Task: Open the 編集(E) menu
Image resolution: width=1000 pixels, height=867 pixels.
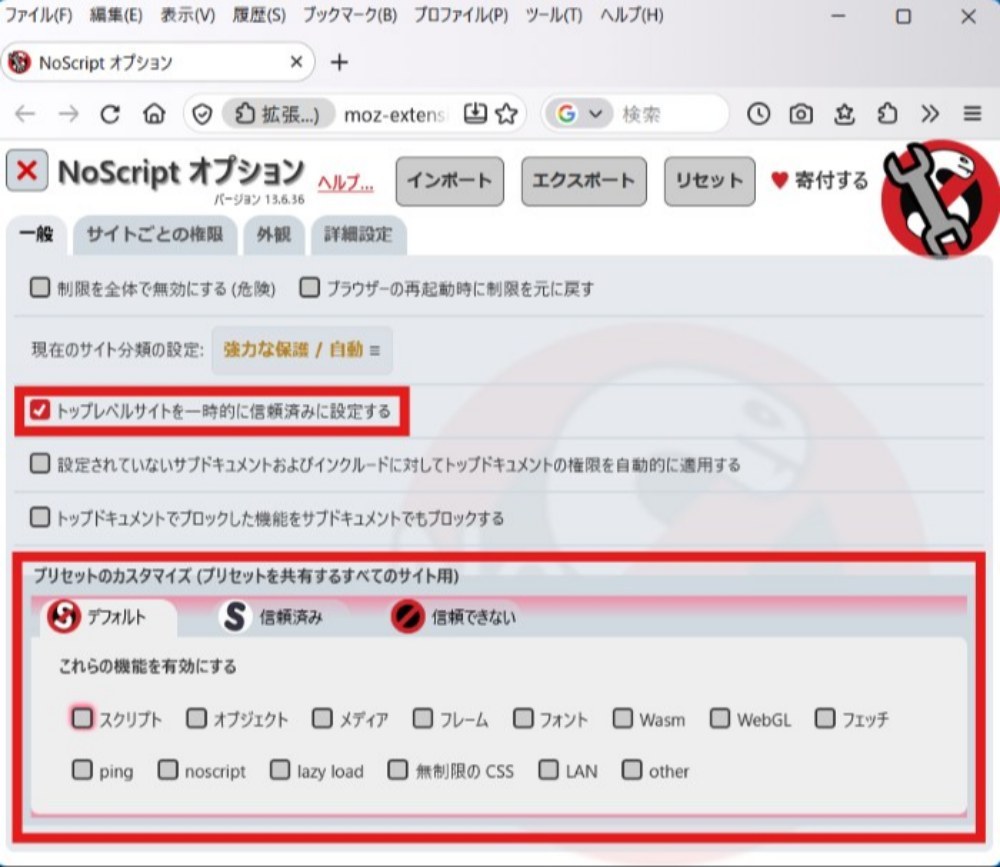Action: pos(116,15)
